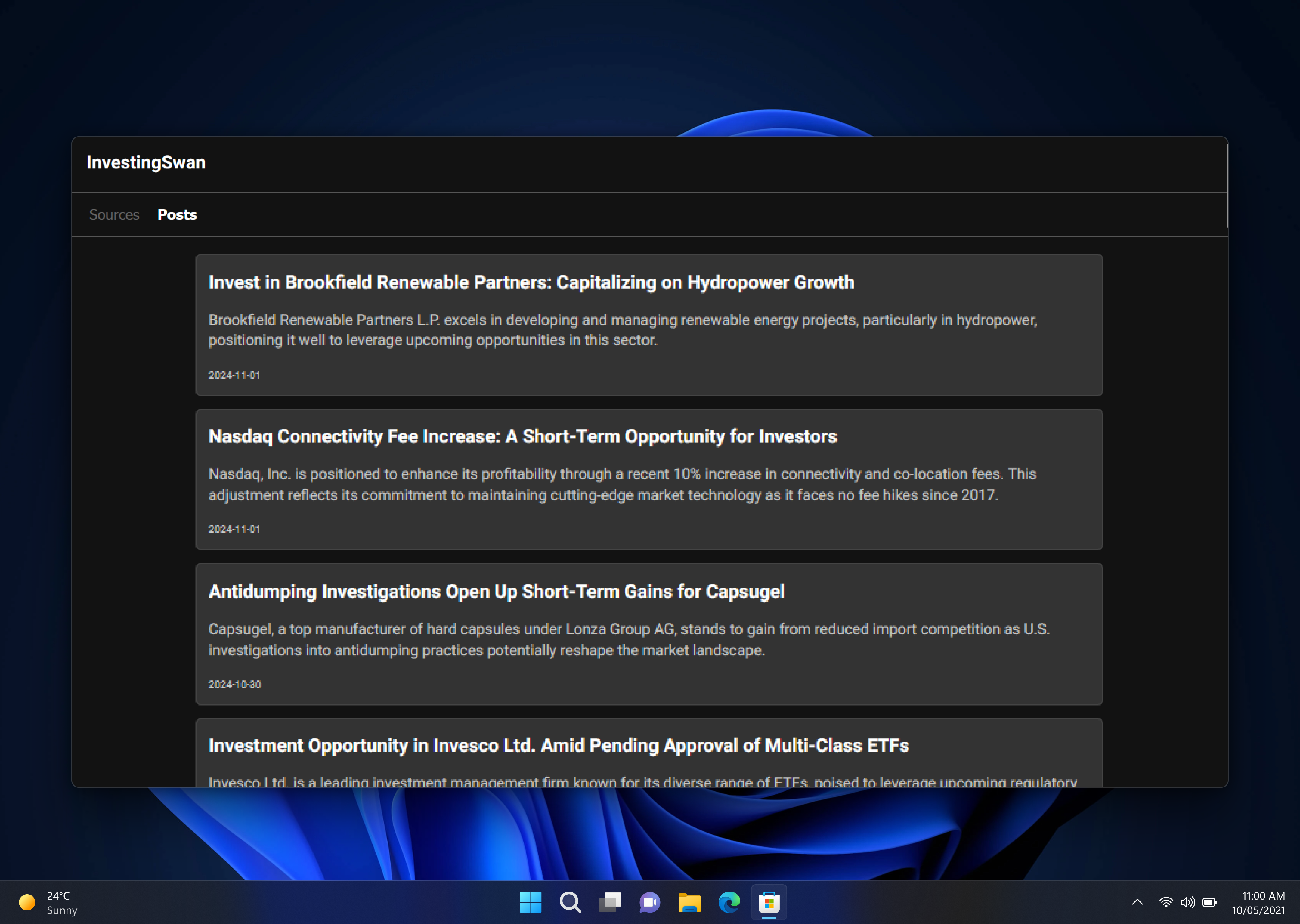Open the Windows Start menu
The height and width of the screenshot is (924, 1300).
531,902
